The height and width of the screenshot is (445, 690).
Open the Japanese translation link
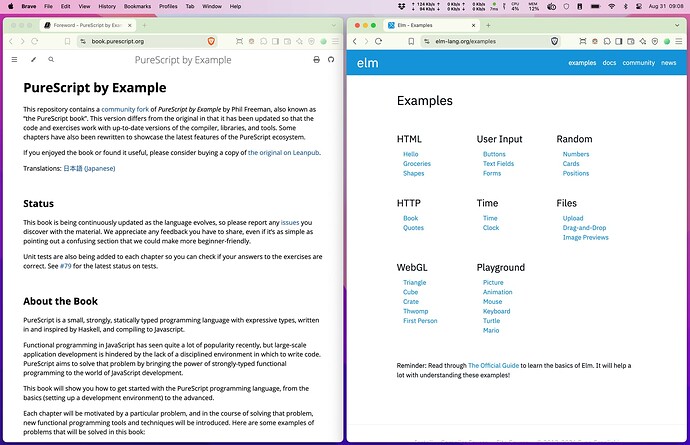89,168
